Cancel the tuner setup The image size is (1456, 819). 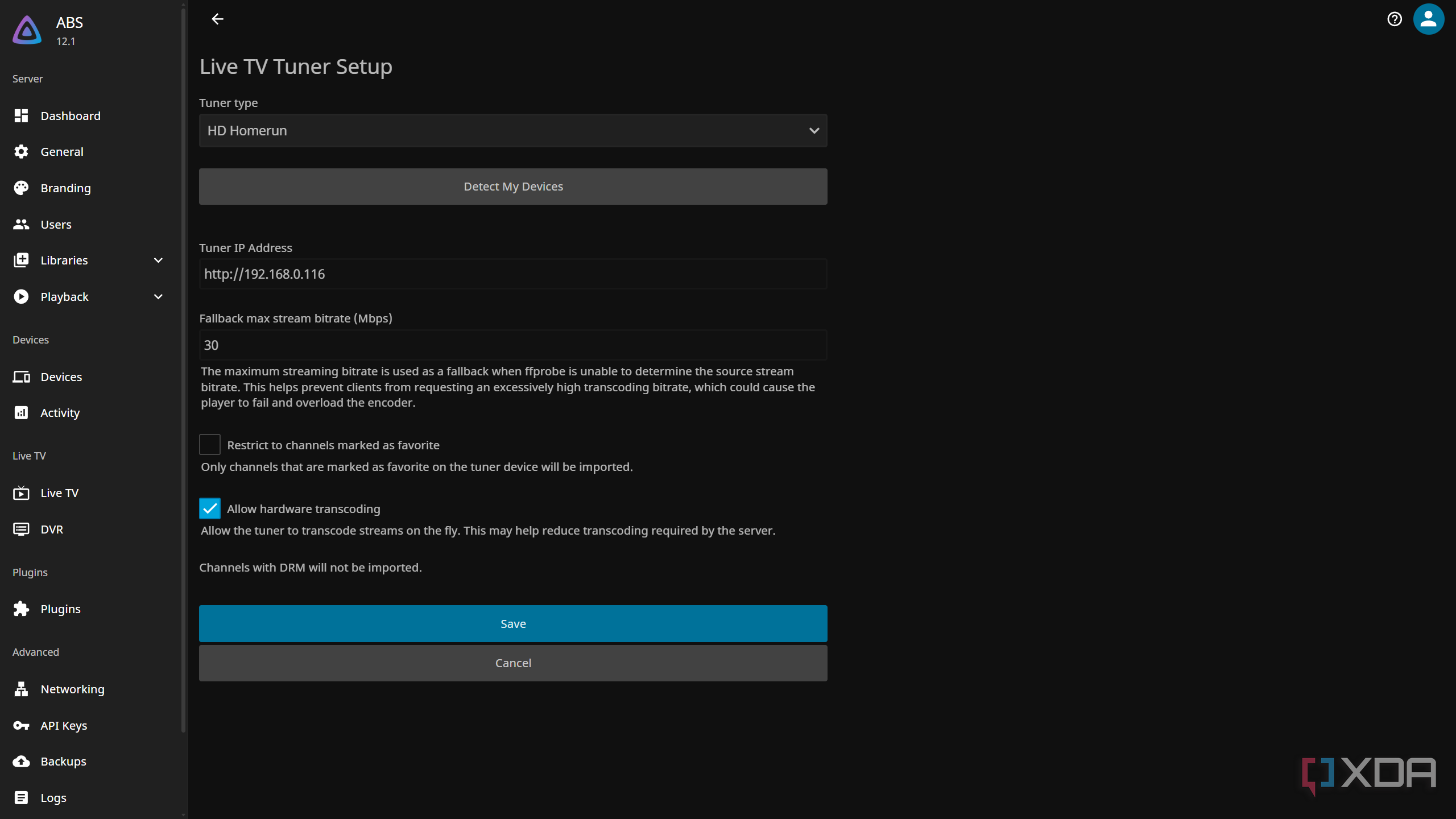click(x=513, y=663)
